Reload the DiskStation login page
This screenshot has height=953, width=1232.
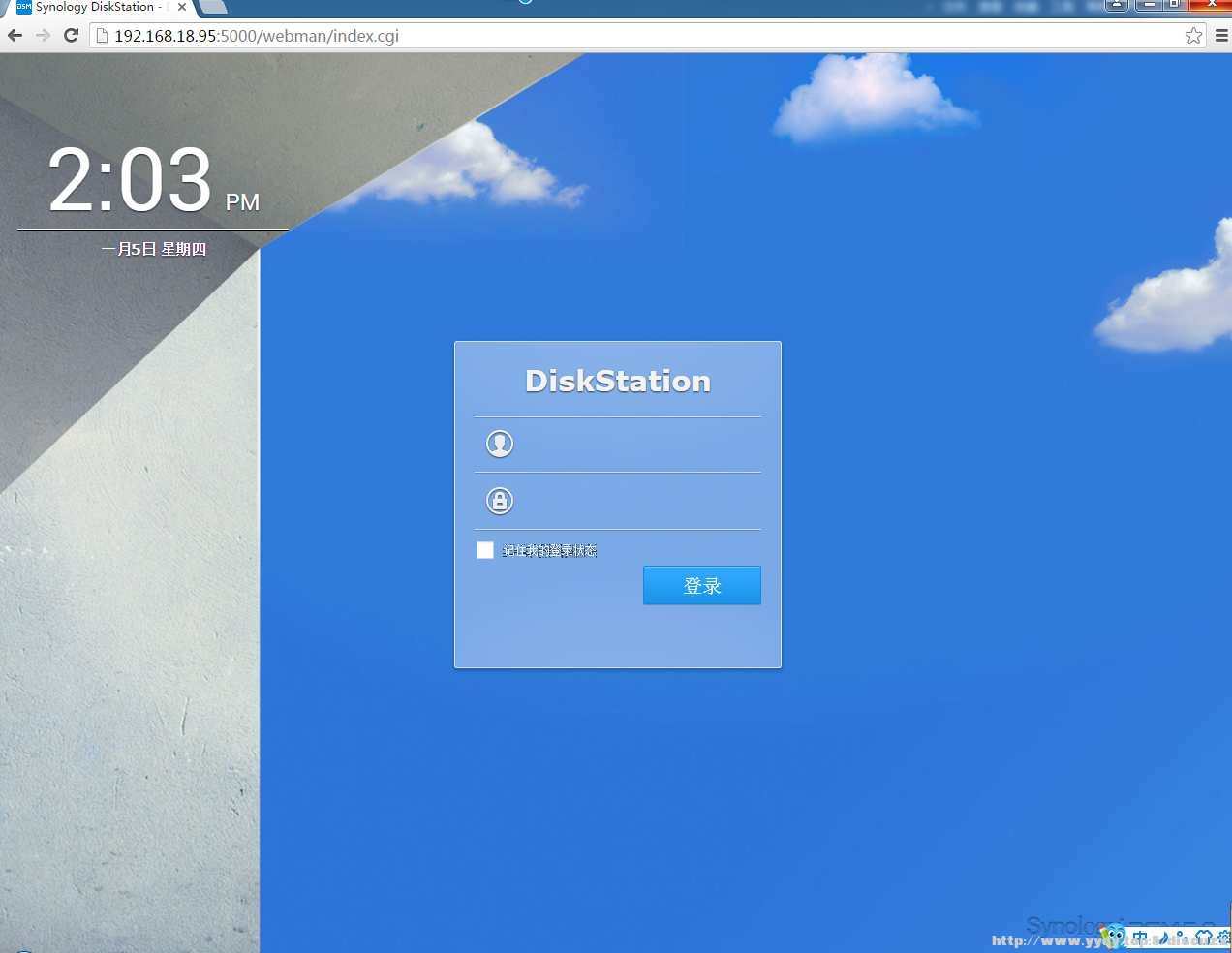71,36
